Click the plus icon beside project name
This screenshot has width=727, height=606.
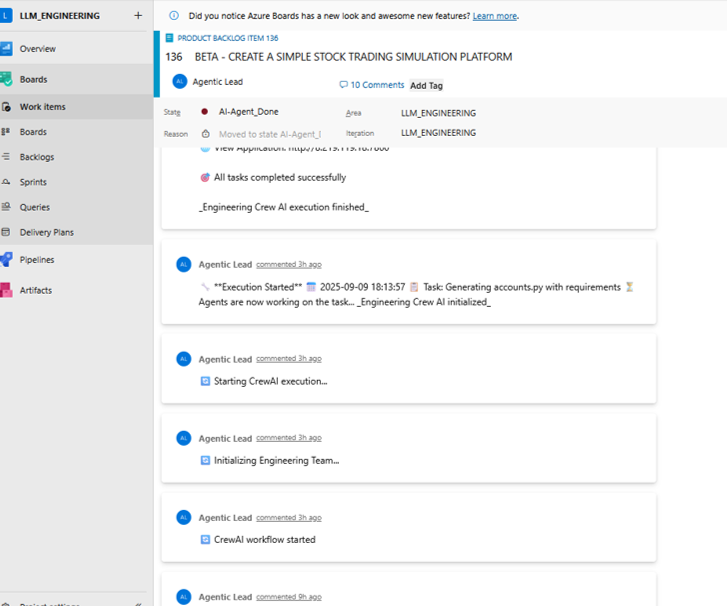(x=138, y=15)
